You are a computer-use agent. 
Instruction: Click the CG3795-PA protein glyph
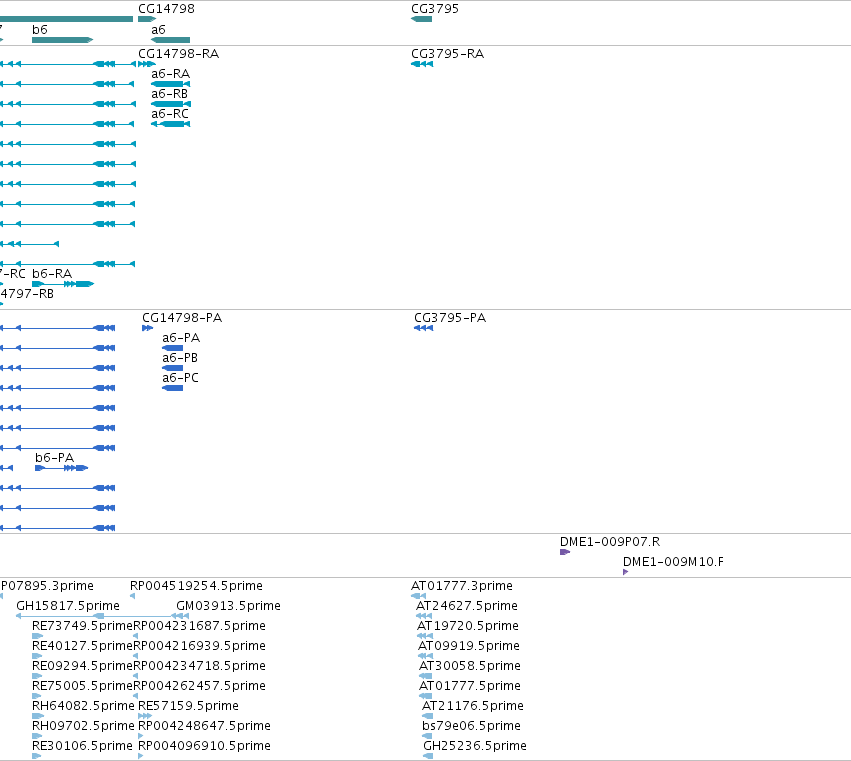point(423,328)
